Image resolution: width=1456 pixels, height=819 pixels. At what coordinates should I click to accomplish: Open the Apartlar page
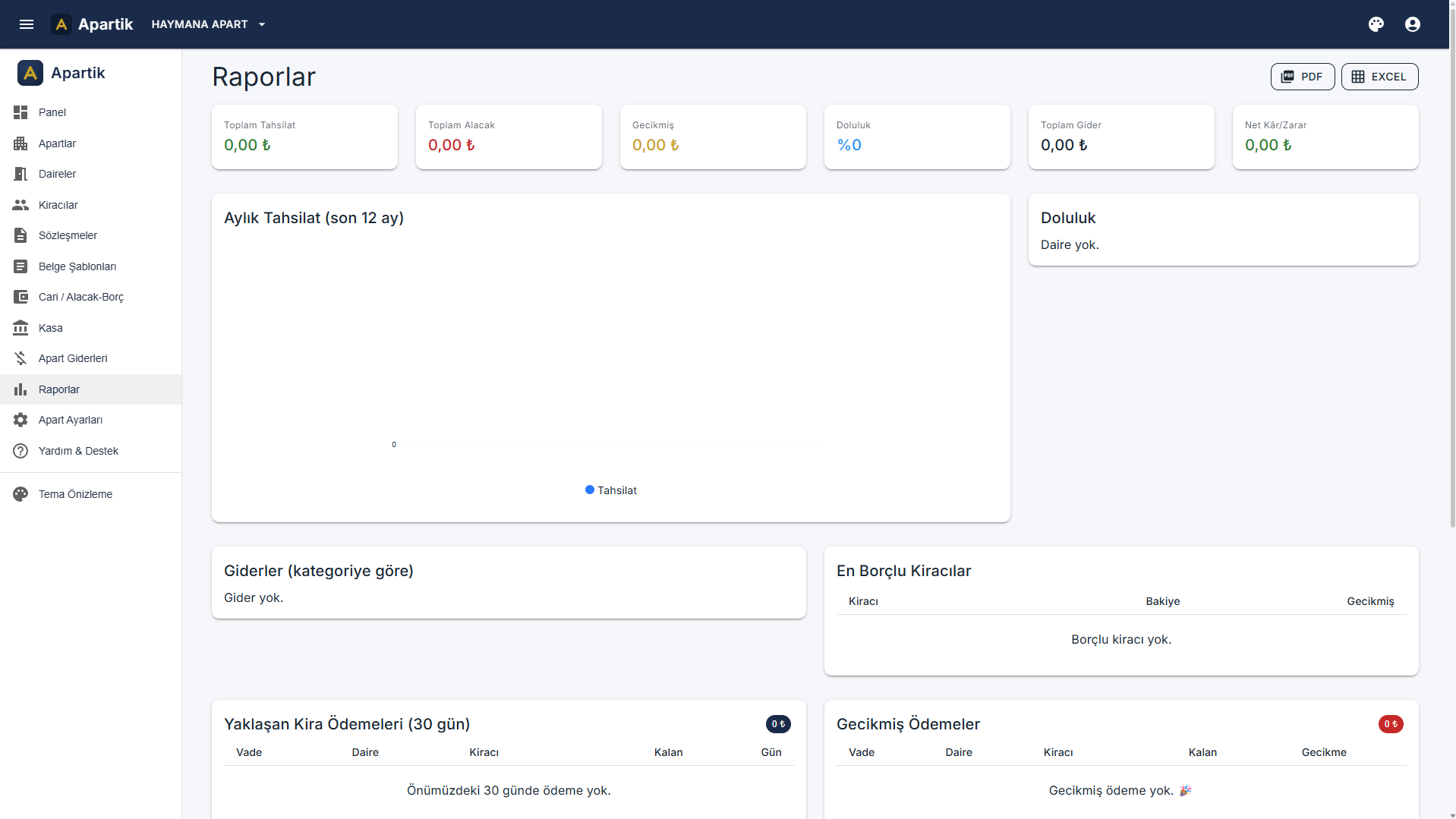(x=91, y=143)
